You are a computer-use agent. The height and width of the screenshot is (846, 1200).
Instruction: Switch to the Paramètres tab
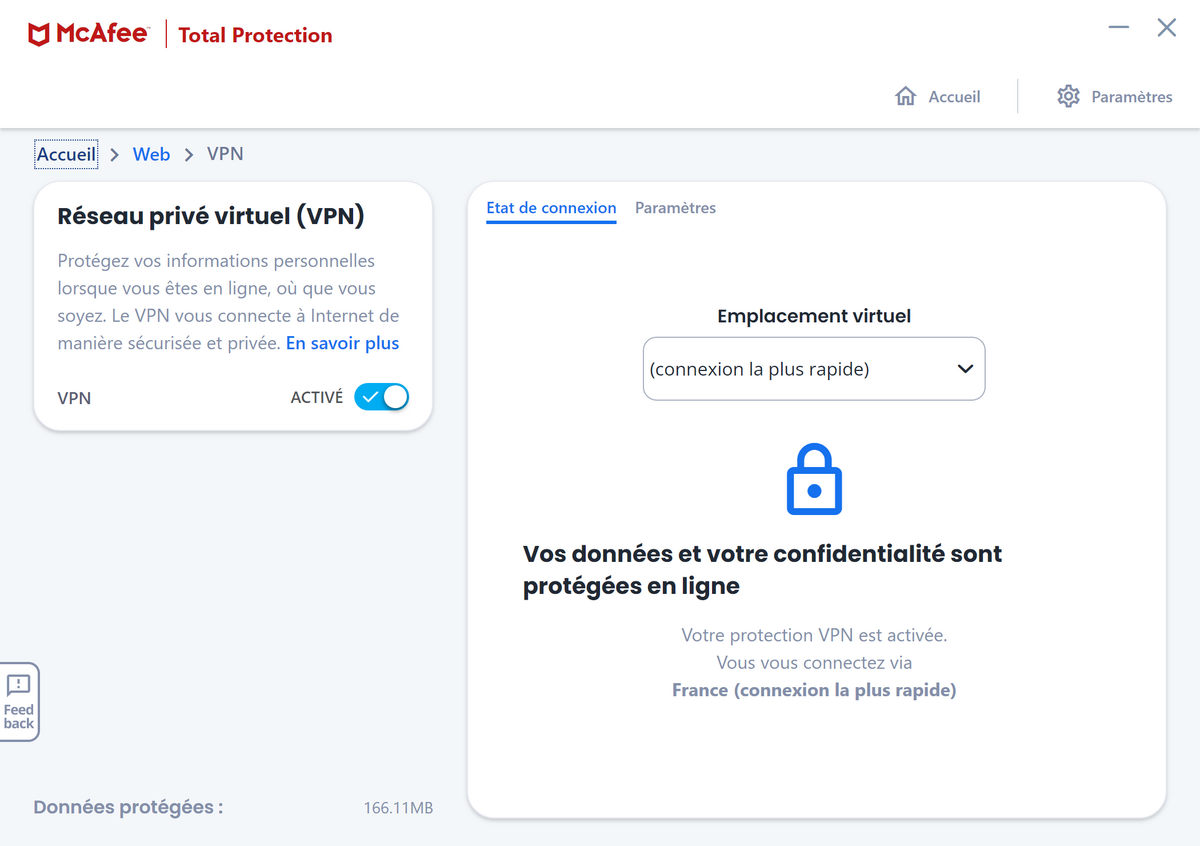(x=675, y=208)
